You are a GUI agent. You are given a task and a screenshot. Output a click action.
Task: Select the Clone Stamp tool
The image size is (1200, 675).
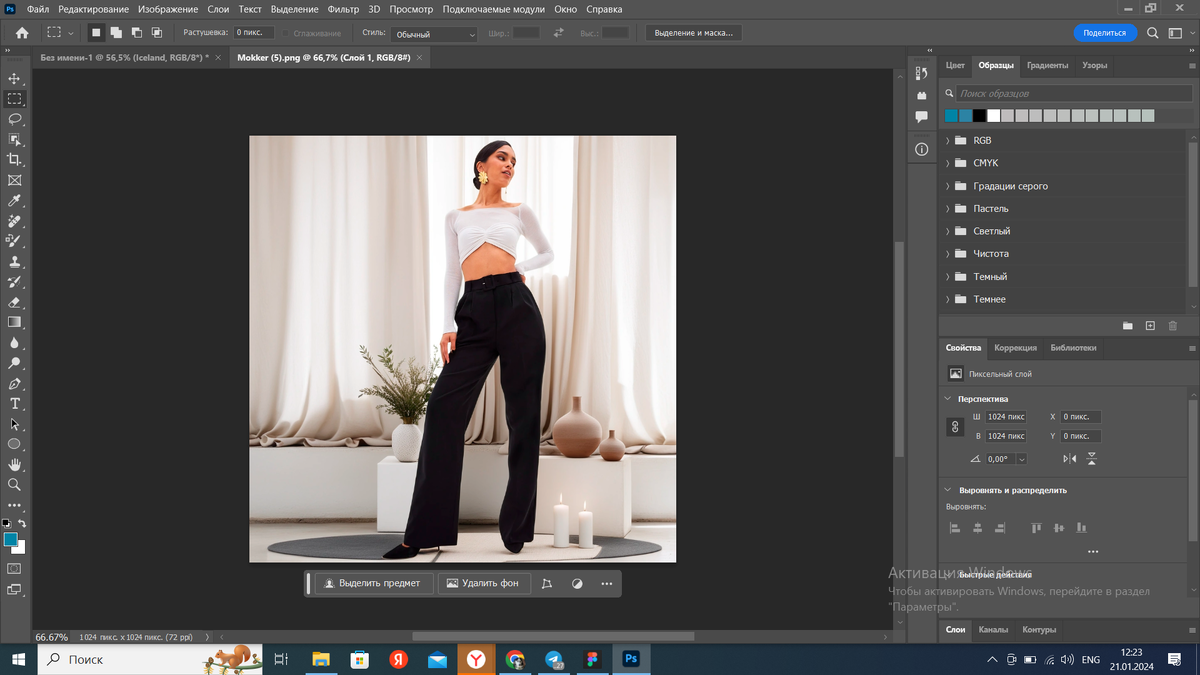point(14,262)
